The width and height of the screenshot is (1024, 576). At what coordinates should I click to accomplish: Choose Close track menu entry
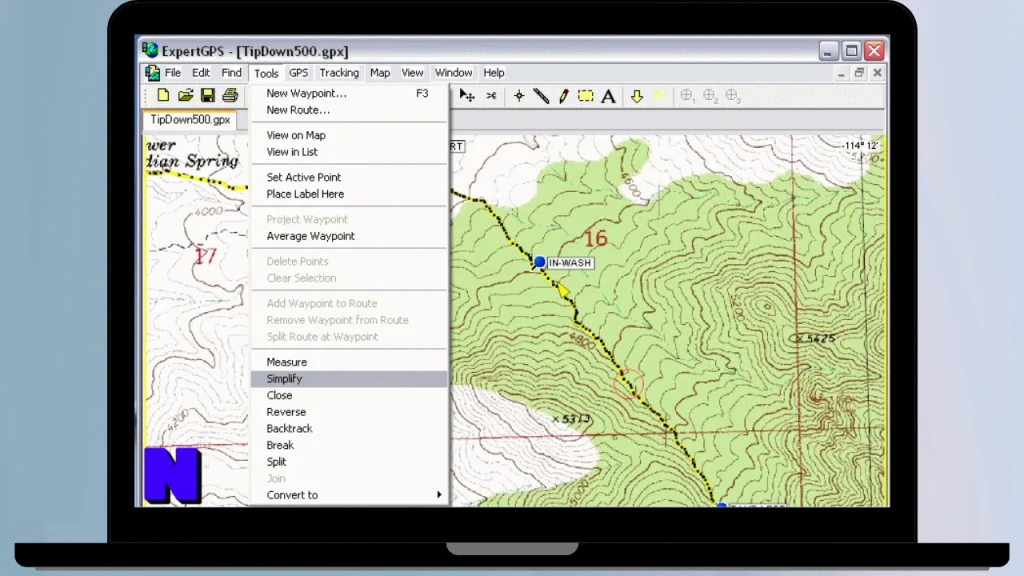[349, 395]
